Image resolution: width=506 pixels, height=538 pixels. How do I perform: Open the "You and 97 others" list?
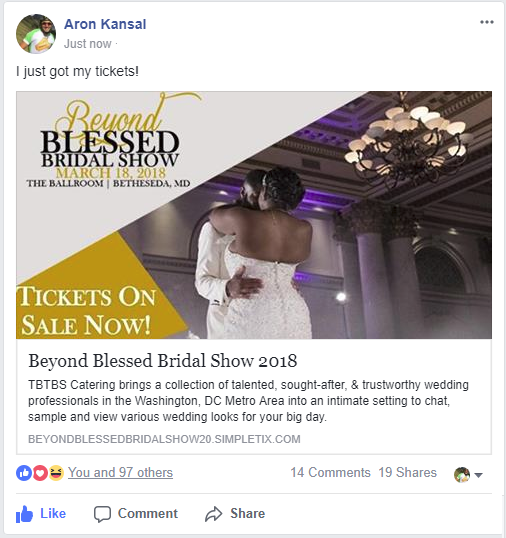(120, 473)
